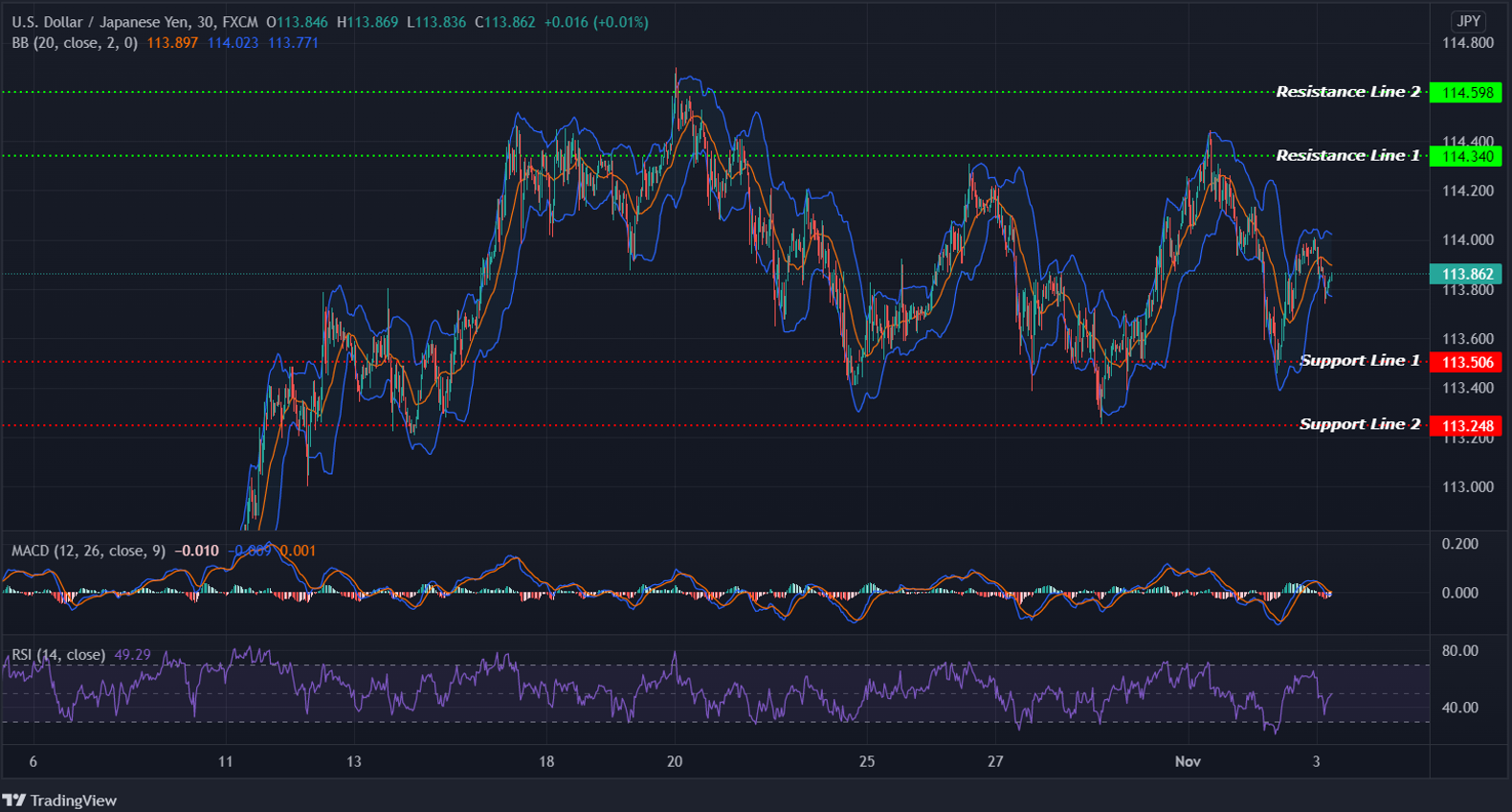Click the 114.800 price scale label
This screenshot has height=812, width=1512.
click(1467, 43)
